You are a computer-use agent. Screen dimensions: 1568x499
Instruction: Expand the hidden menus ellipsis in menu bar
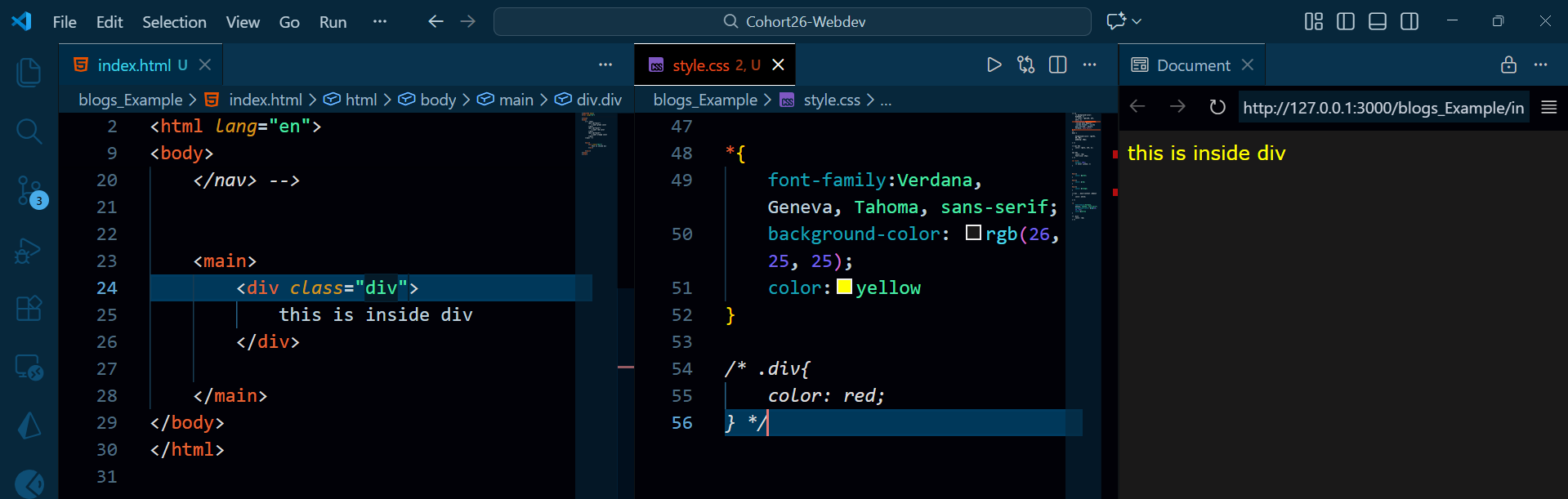pos(379,21)
